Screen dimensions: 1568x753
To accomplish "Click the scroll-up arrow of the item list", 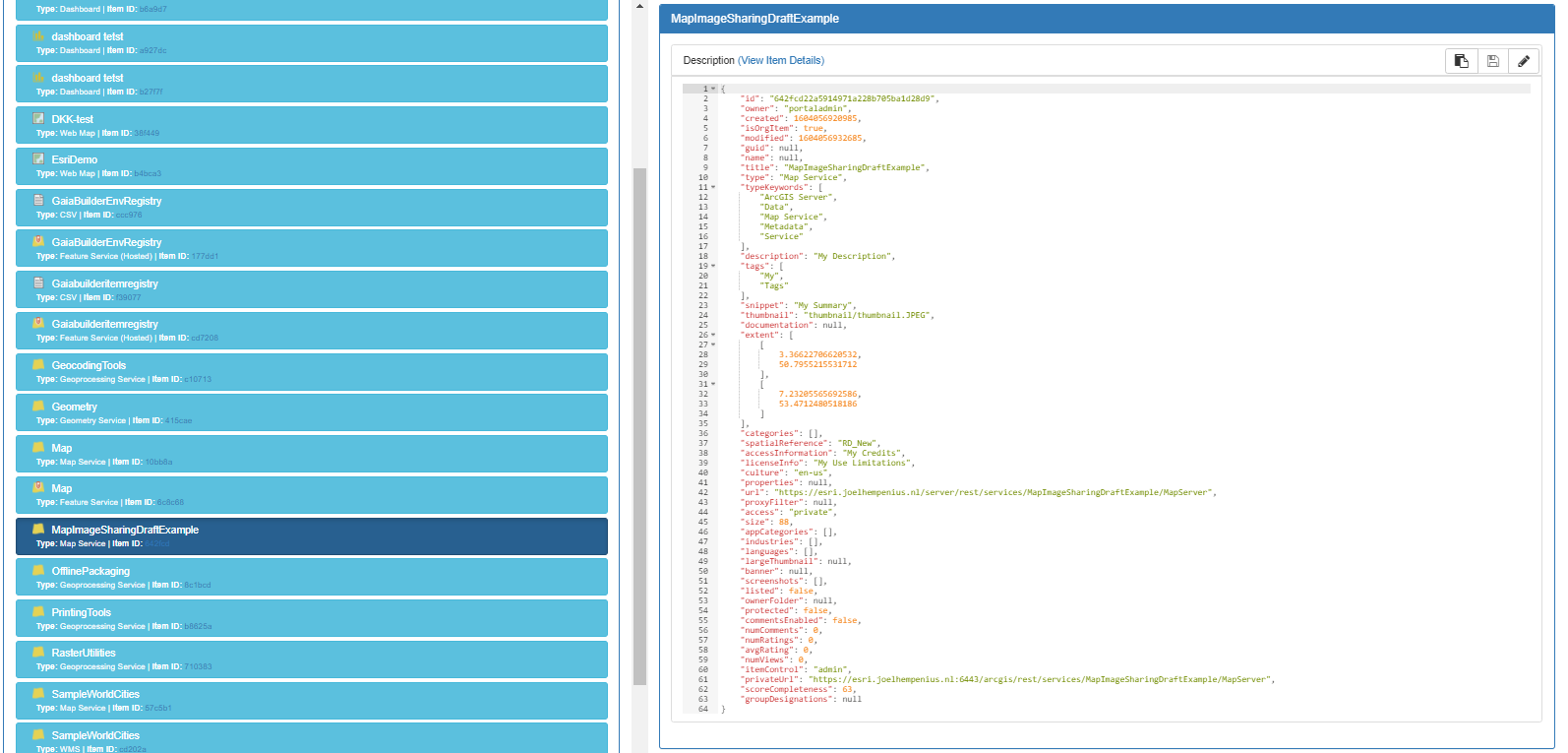I will point(639,6).
